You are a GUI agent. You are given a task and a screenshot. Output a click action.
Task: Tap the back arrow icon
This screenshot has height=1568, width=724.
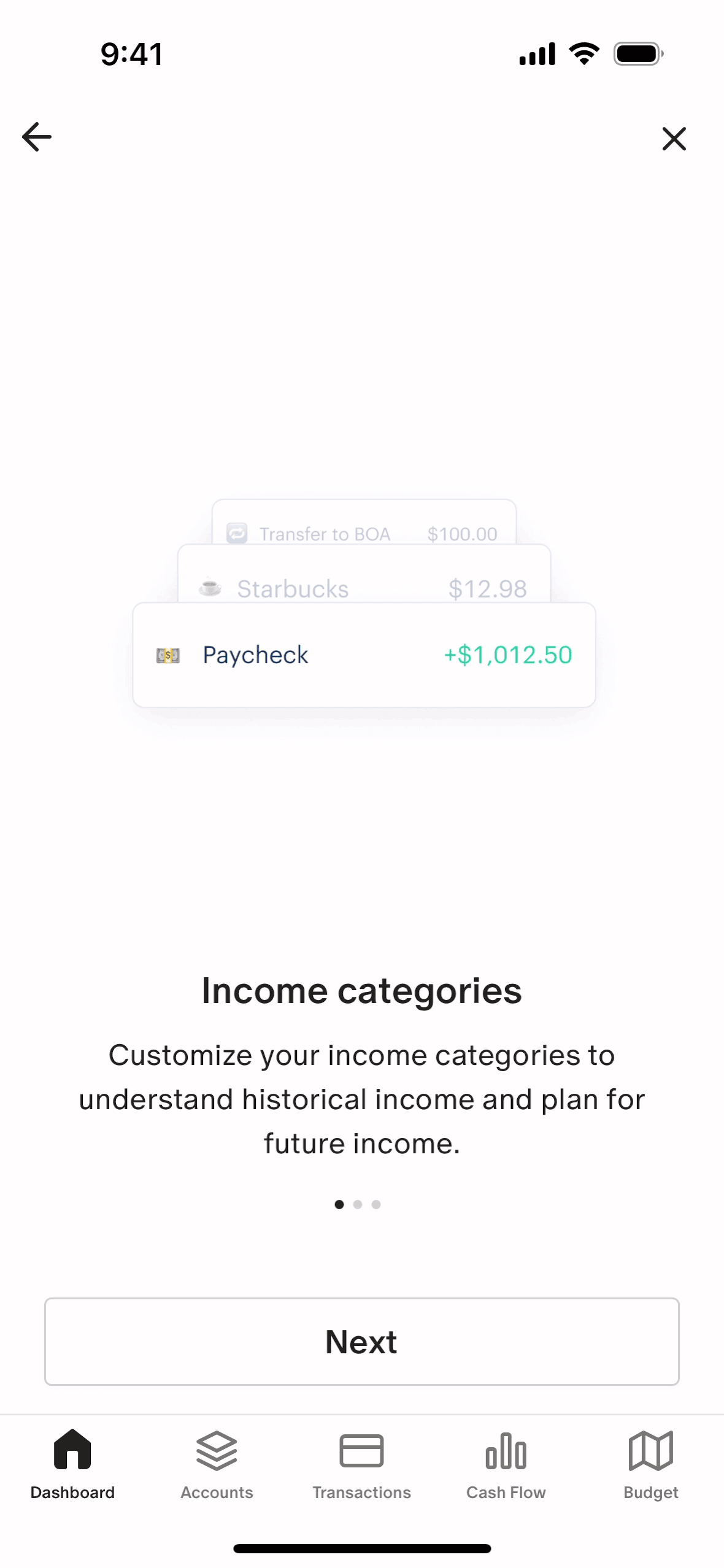pyautogui.click(x=37, y=137)
